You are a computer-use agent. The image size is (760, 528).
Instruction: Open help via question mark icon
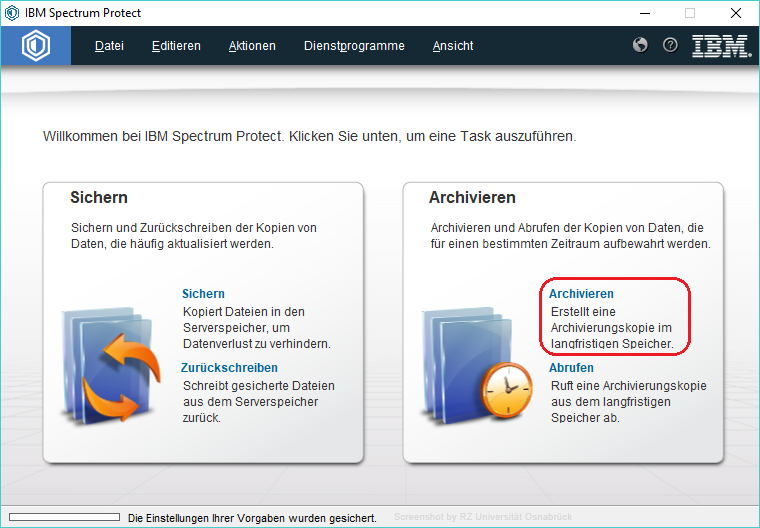pos(671,45)
